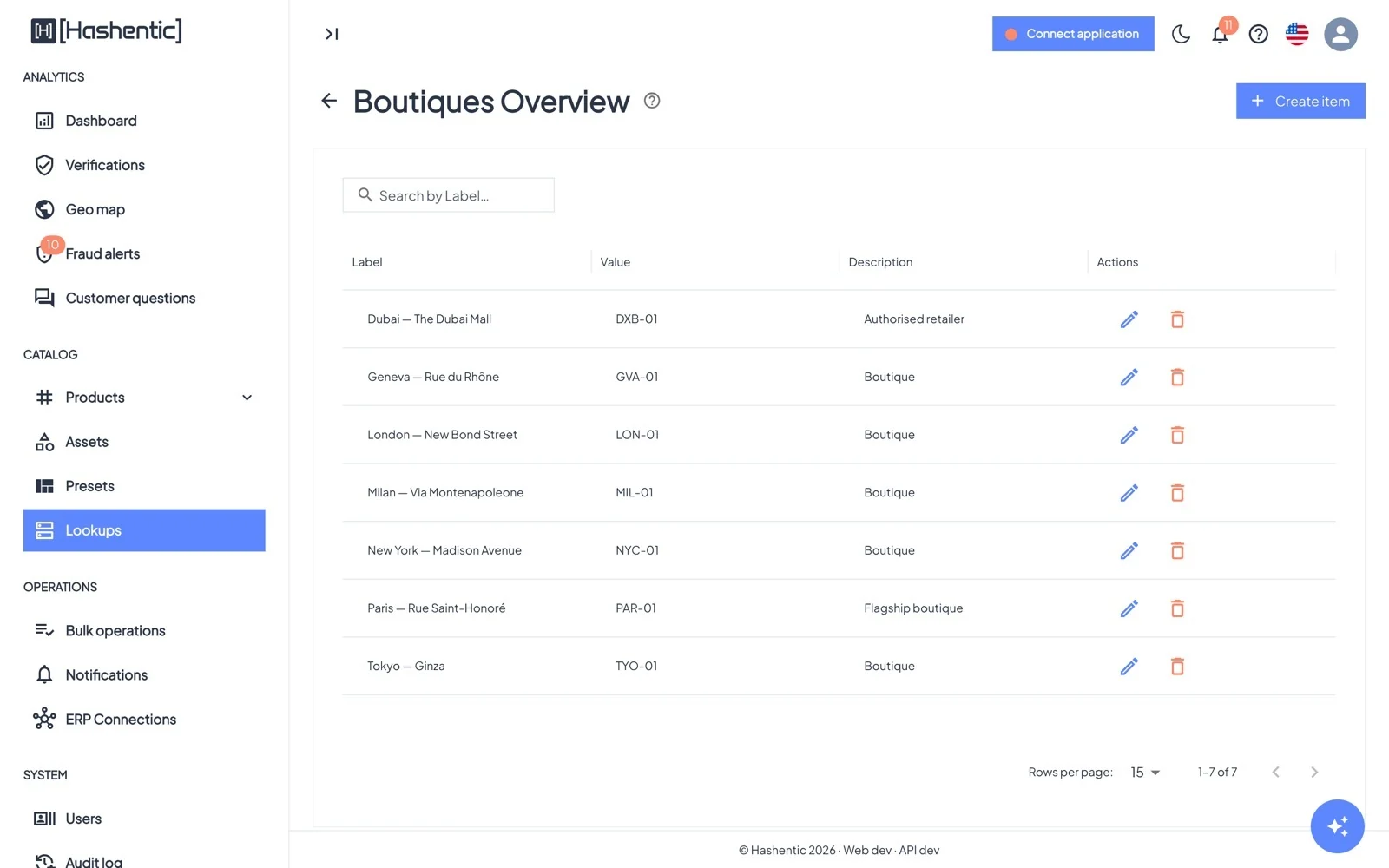Viewport: 1389px width, 868px height.
Task: Open the Users page
Action: [144, 819]
